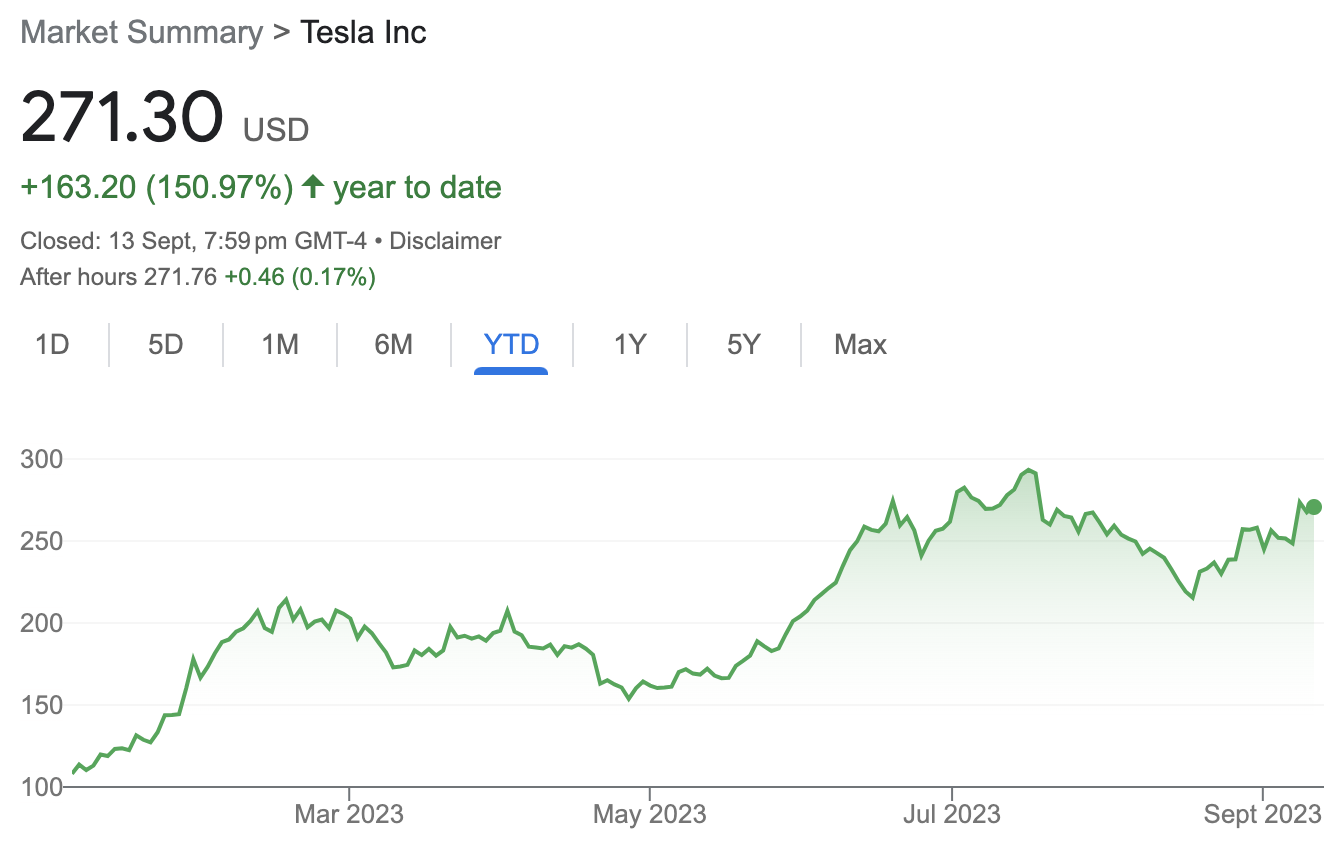Viewport: 1338px width, 846px height.
Task: Click the Disclaimer link
Action: [445, 241]
